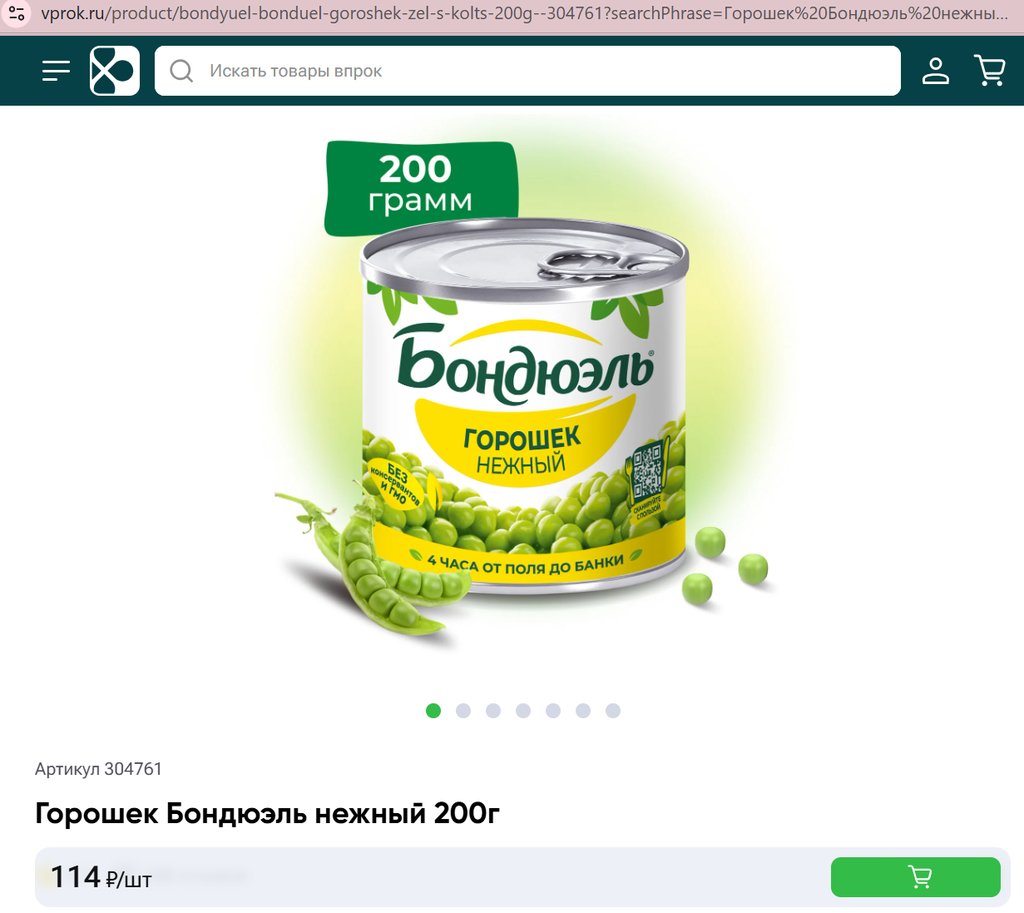Focus the 'Искать товары впрок' search field
The height and width of the screenshot is (913, 1024).
click(x=527, y=71)
